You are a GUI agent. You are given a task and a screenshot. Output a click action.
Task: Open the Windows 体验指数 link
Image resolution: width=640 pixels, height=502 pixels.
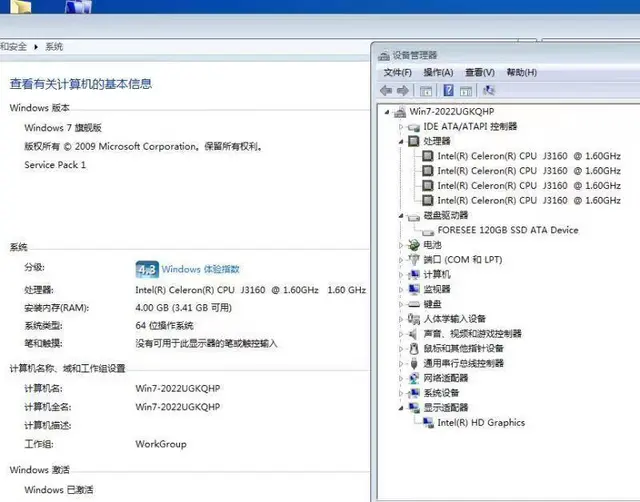[x=200, y=269]
